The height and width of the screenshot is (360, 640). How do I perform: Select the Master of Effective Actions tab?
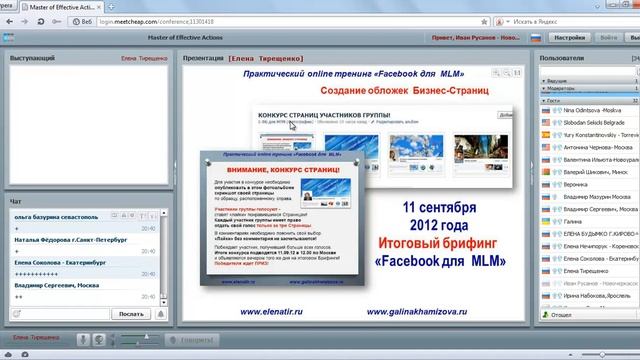[x=61, y=7]
